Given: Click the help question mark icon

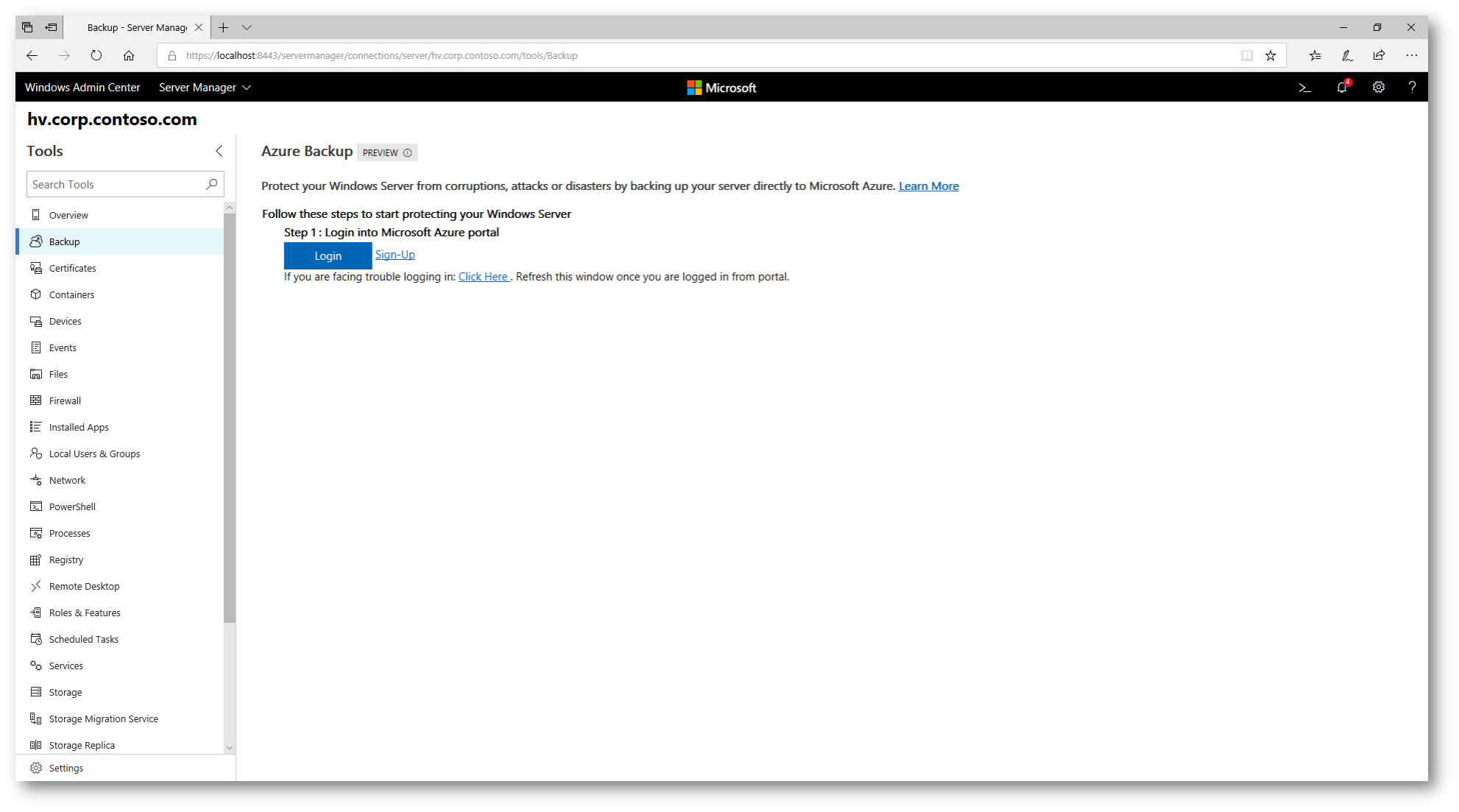Looking at the screenshot, I should (x=1411, y=88).
